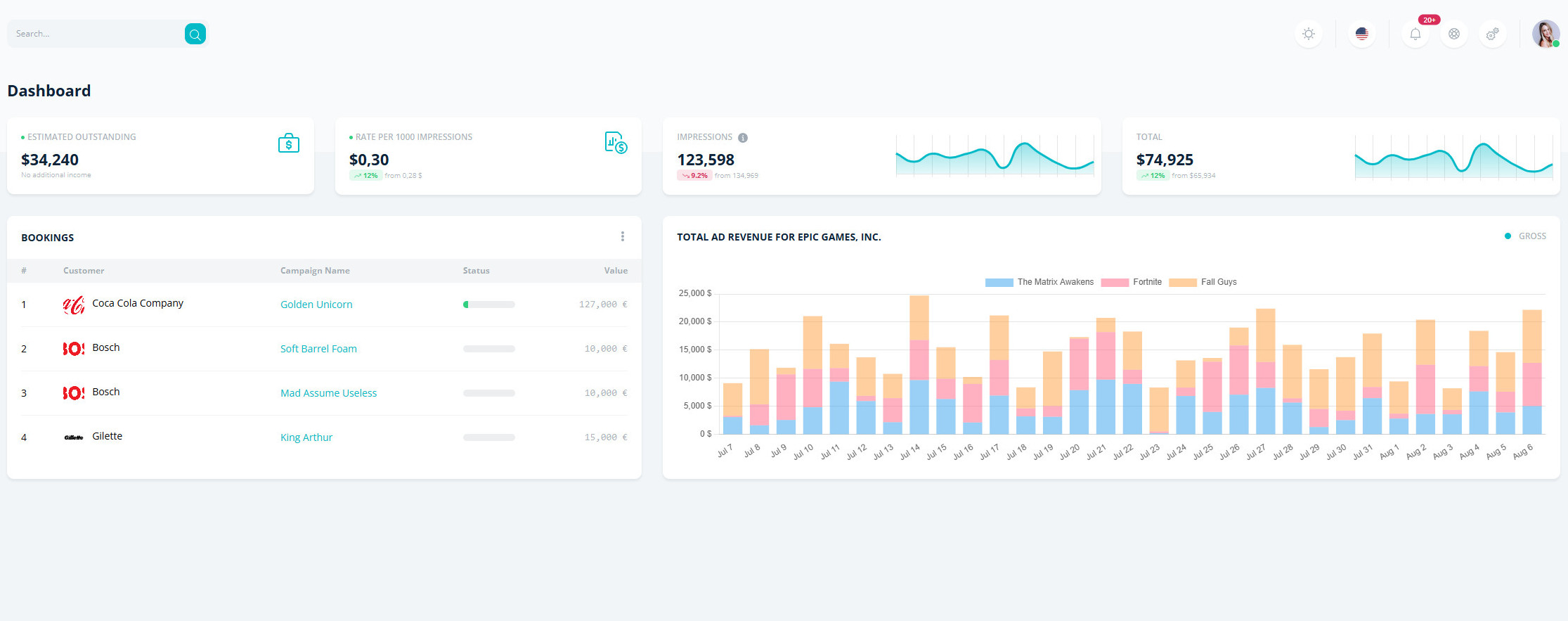Click the Golden Unicorn status progress bar

click(x=488, y=305)
